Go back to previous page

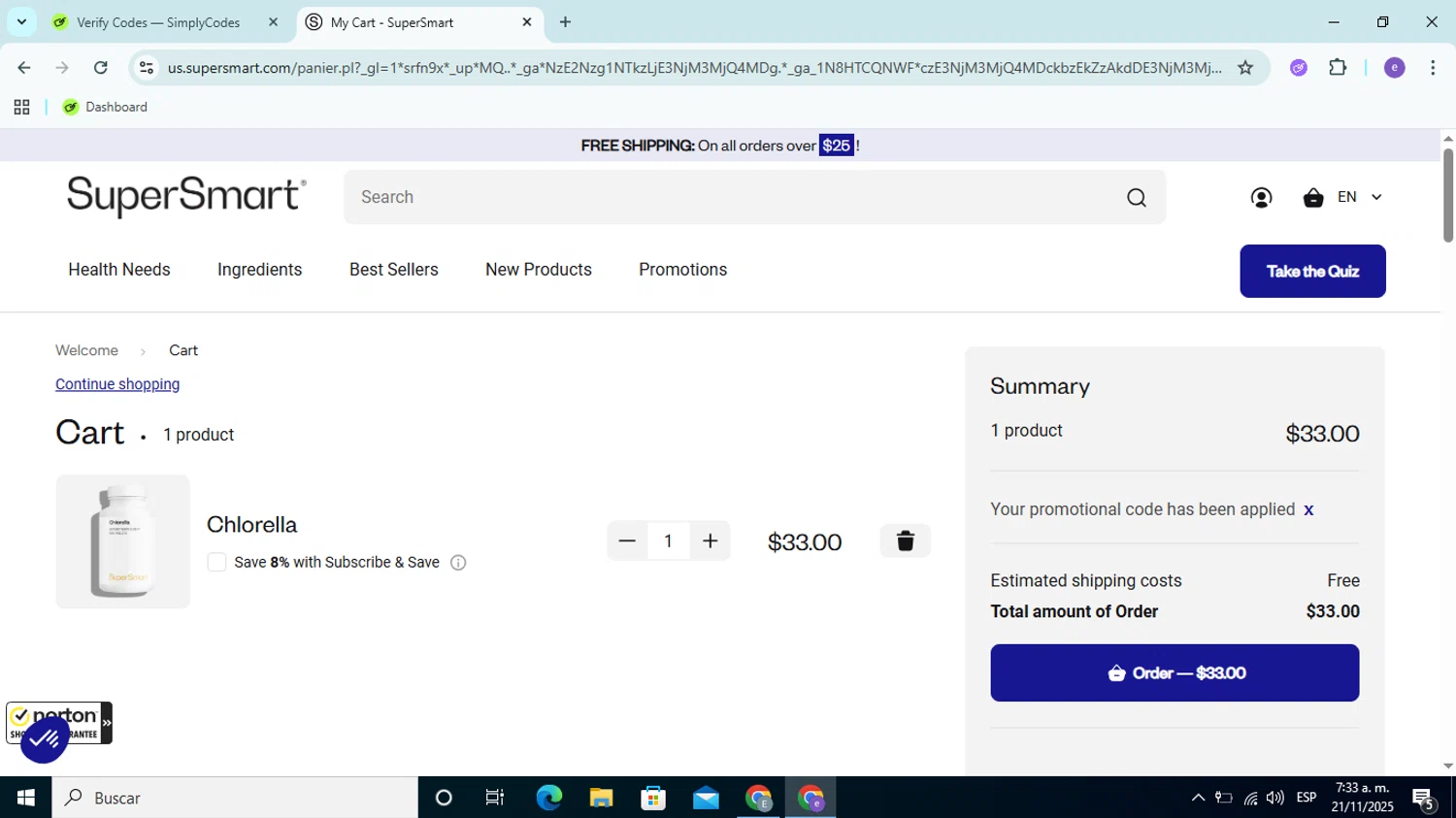pos(24,68)
